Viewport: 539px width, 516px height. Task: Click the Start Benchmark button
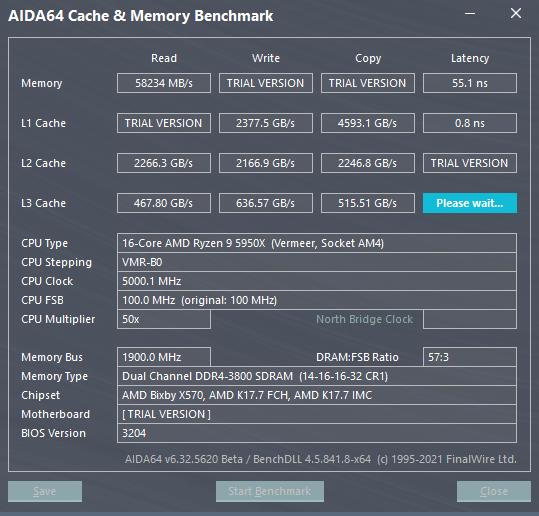pyautogui.click(x=270, y=491)
